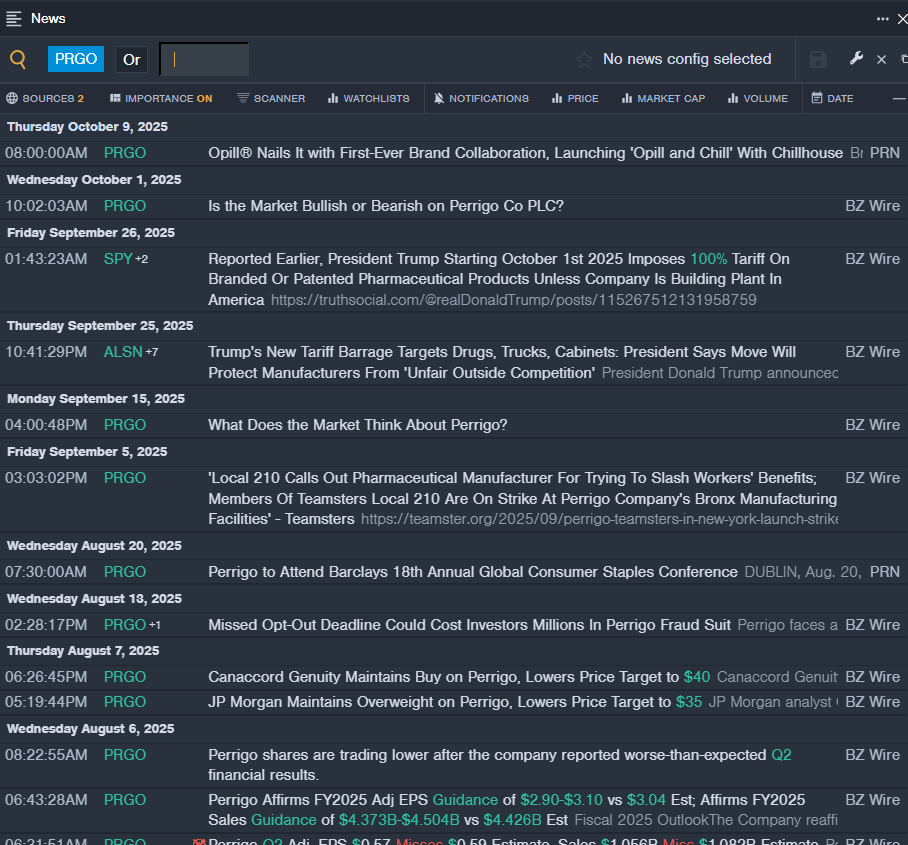Open the Sources filter dropdown
The width and height of the screenshot is (908, 845).
45,98
